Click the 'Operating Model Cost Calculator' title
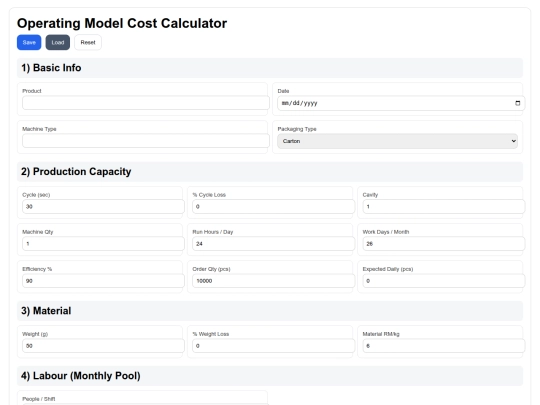This screenshot has width=540, height=405. pyautogui.click(x=122, y=23)
